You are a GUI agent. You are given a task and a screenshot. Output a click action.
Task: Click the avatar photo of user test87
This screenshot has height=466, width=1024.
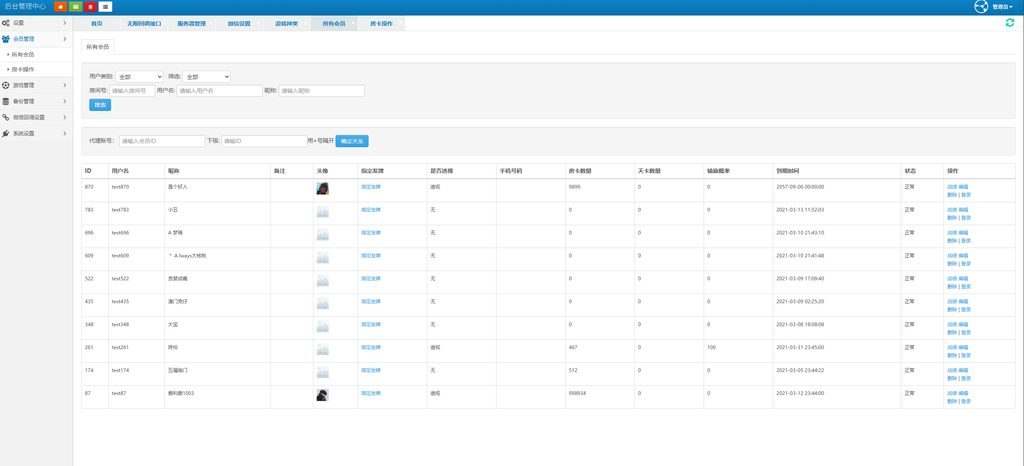[x=323, y=395]
